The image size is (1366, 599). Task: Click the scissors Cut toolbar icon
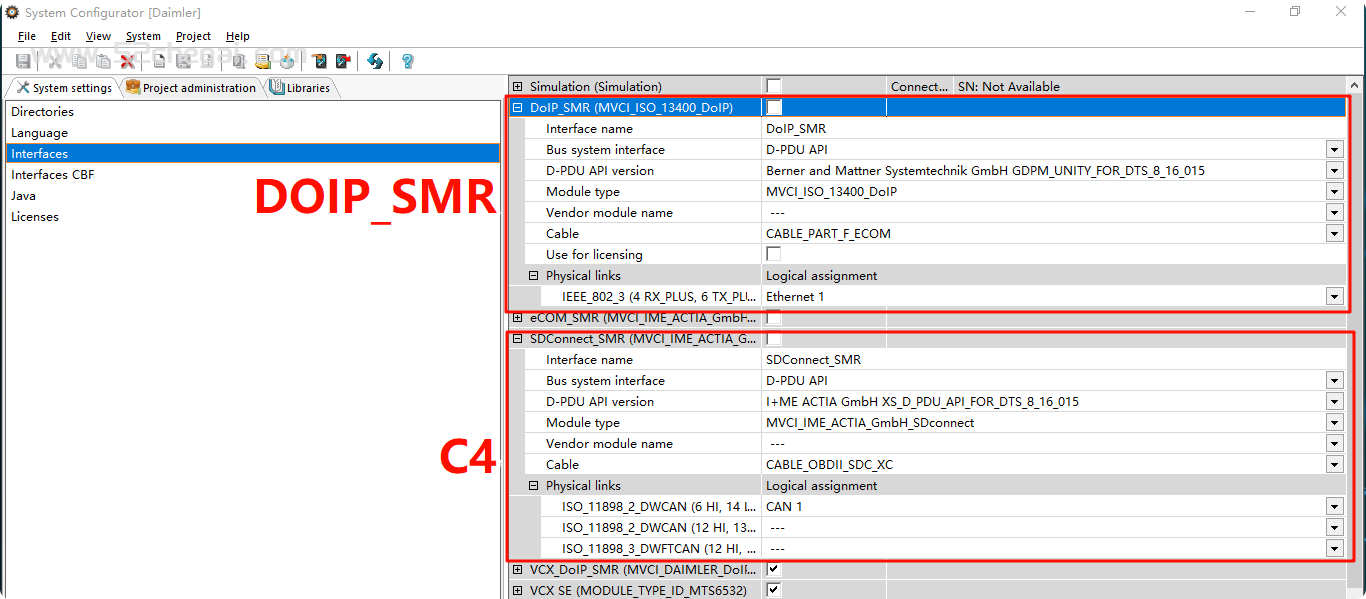[x=55, y=61]
